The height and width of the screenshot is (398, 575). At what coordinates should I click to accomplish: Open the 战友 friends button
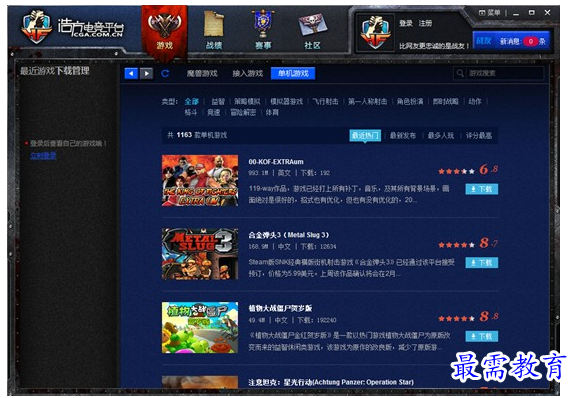click(483, 41)
